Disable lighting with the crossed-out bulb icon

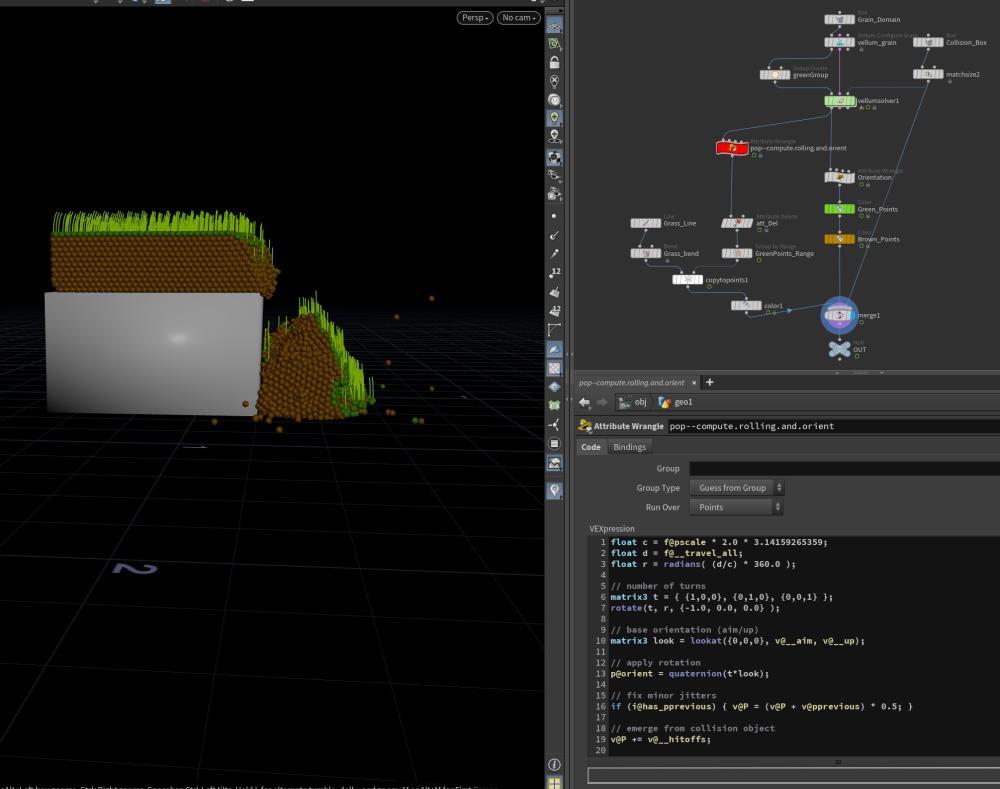point(554,81)
